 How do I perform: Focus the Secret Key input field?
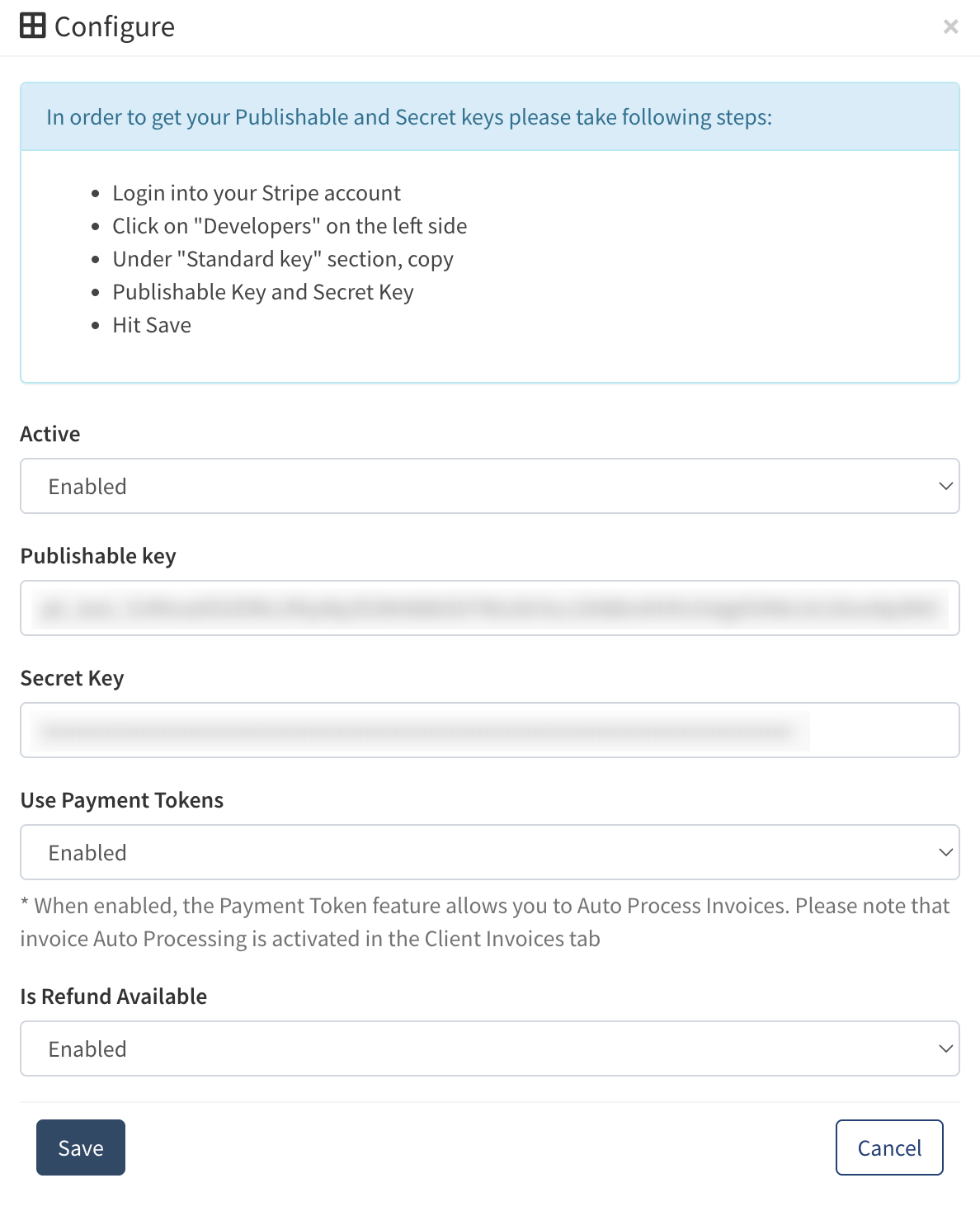tap(490, 730)
